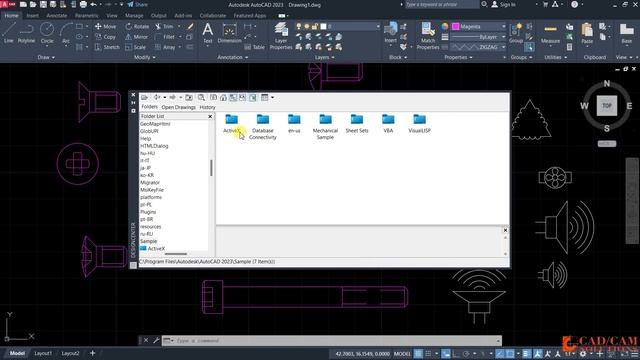Open the ByLayer lineweight dropdown

coord(478,37)
